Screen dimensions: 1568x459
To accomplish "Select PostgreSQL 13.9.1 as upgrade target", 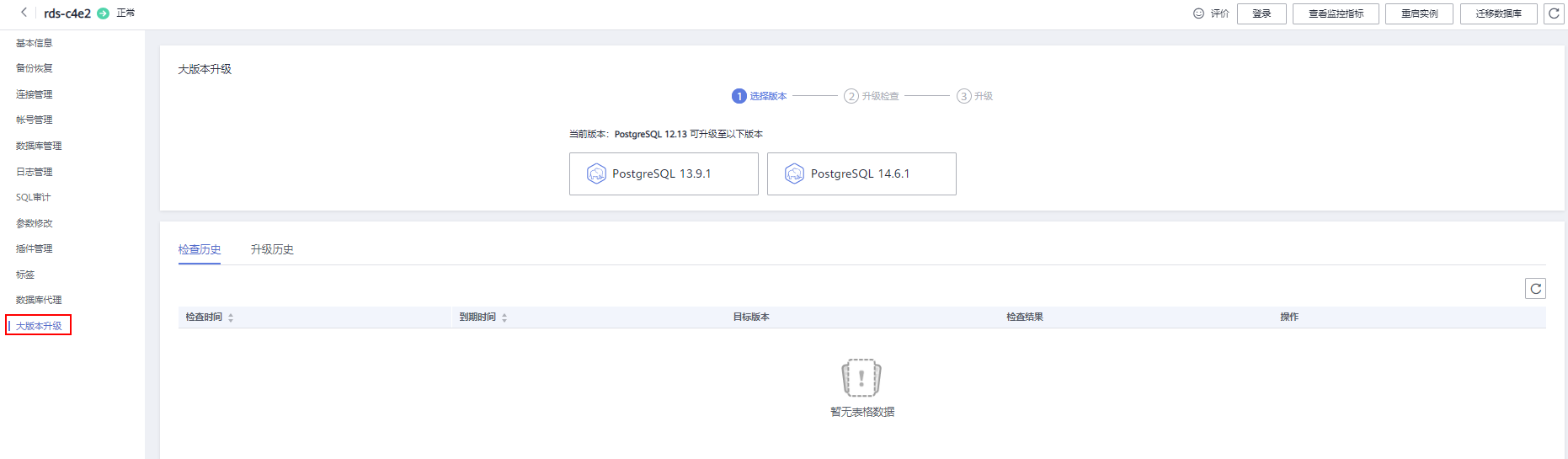I will coord(664,173).
